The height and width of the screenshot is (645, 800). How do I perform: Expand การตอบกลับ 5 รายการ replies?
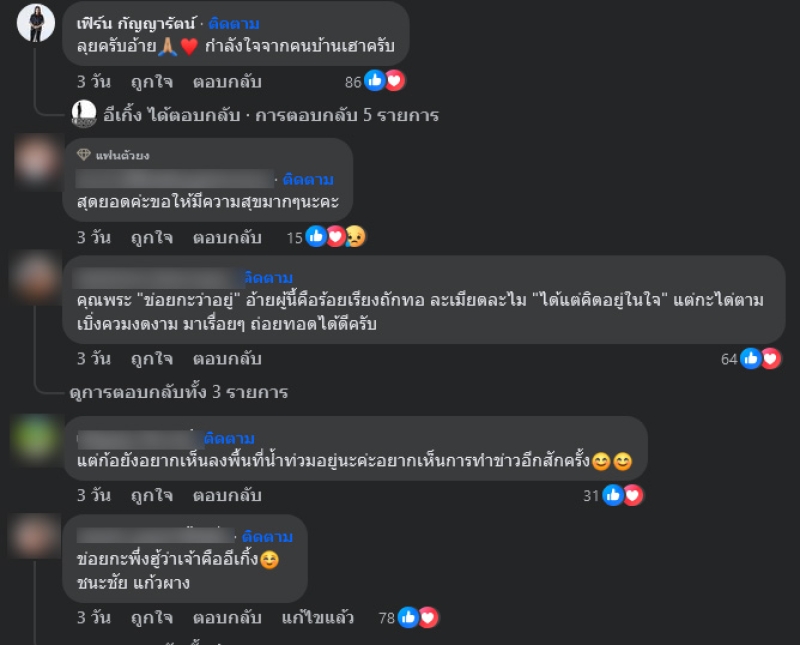coord(347,115)
